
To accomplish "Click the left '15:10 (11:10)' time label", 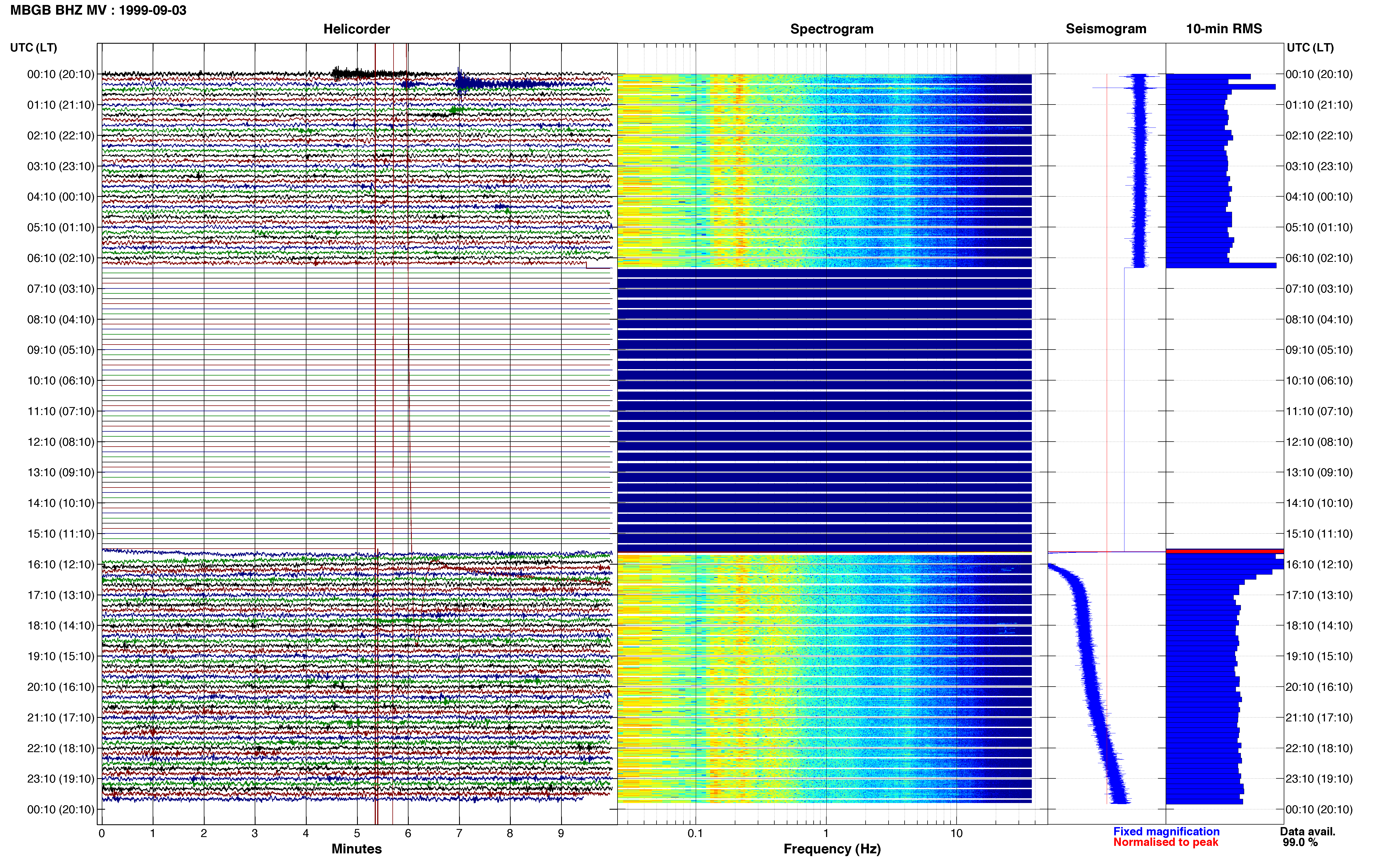I will tap(61, 534).
